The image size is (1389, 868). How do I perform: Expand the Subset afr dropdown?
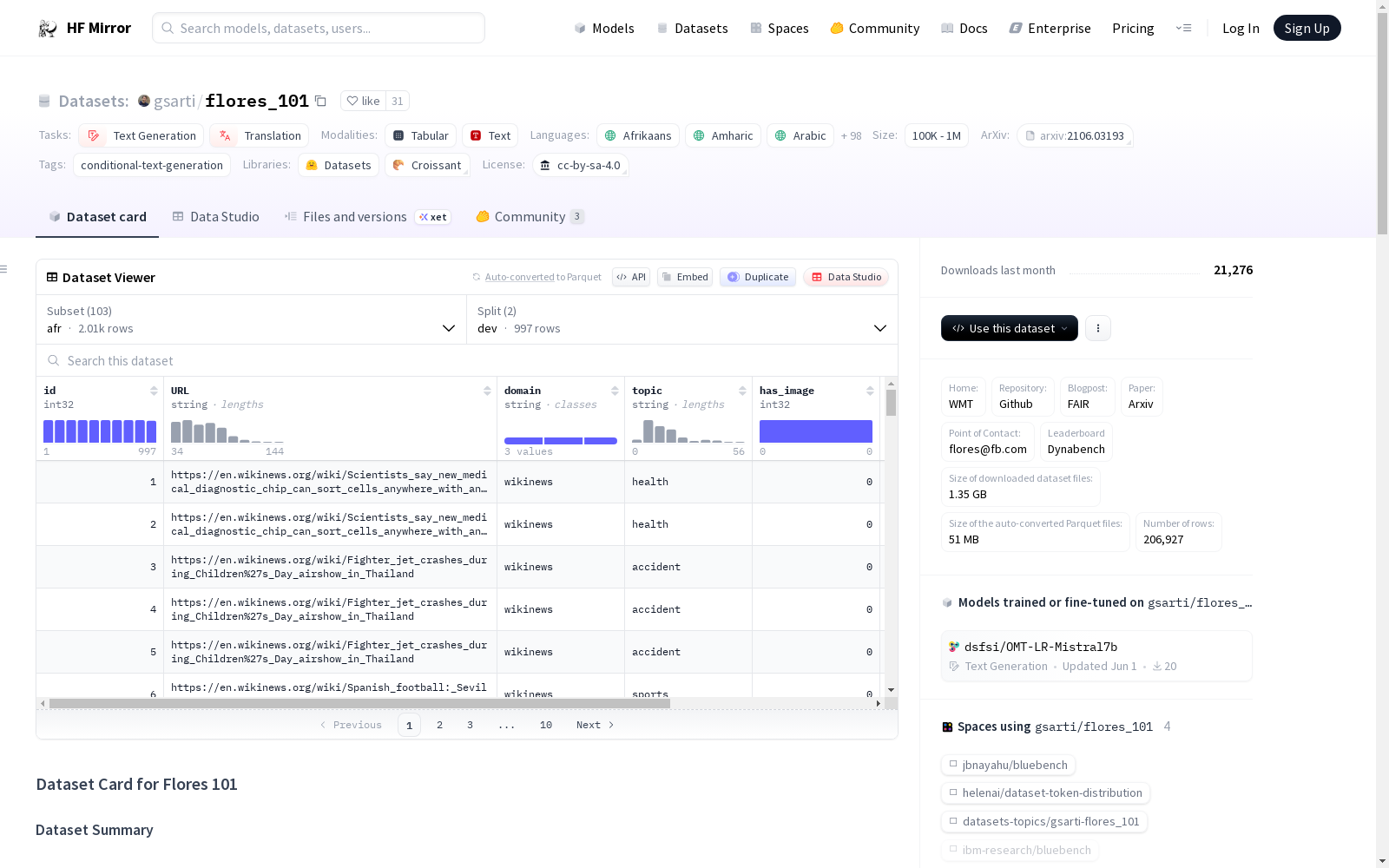click(x=251, y=319)
